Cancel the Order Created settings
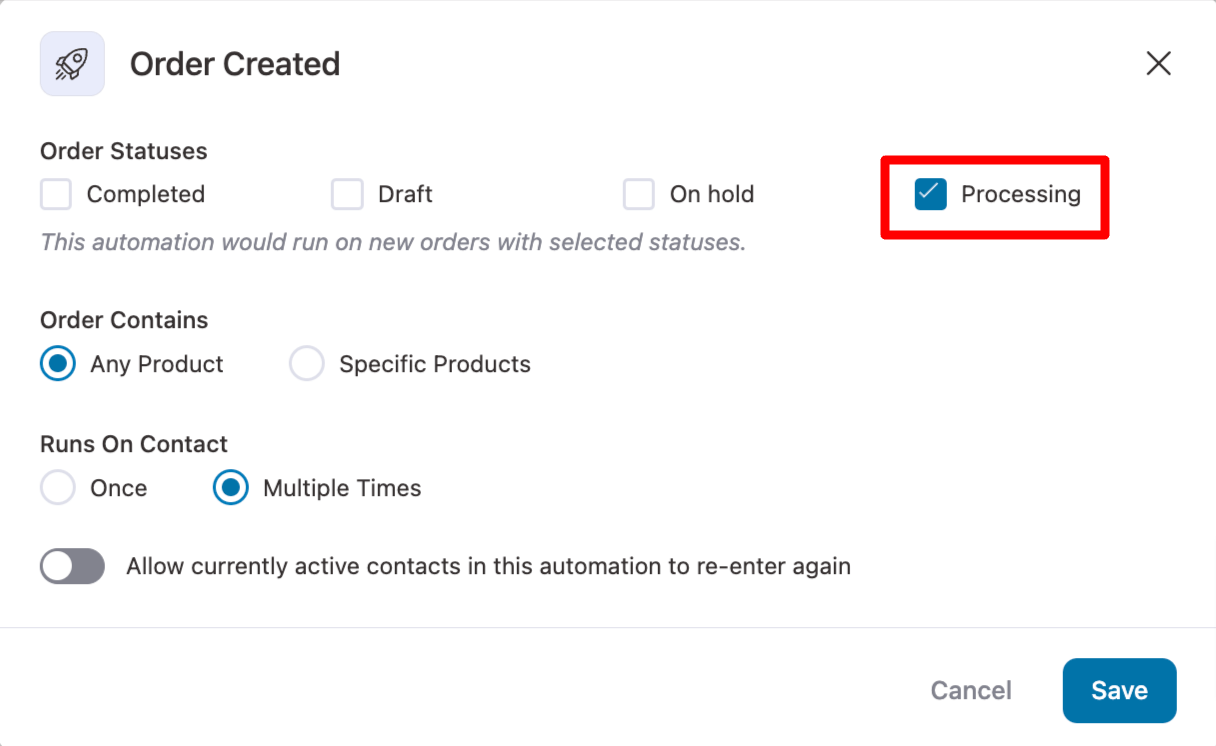1216x746 pixels. [x=971, y=691]
